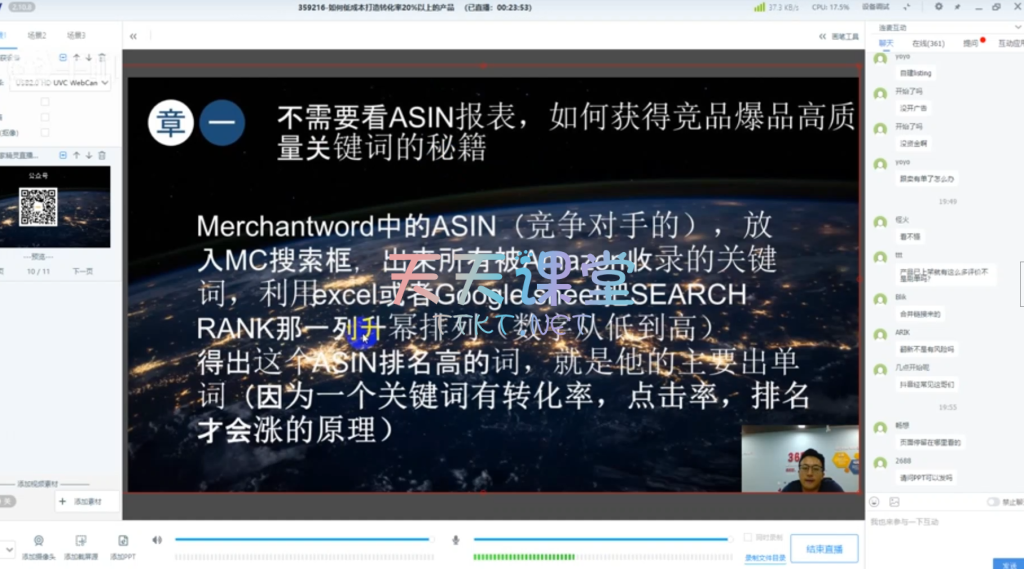Open the emoji picker in chat
This screenshot has width=1024, height=569.
click(875, 501)
